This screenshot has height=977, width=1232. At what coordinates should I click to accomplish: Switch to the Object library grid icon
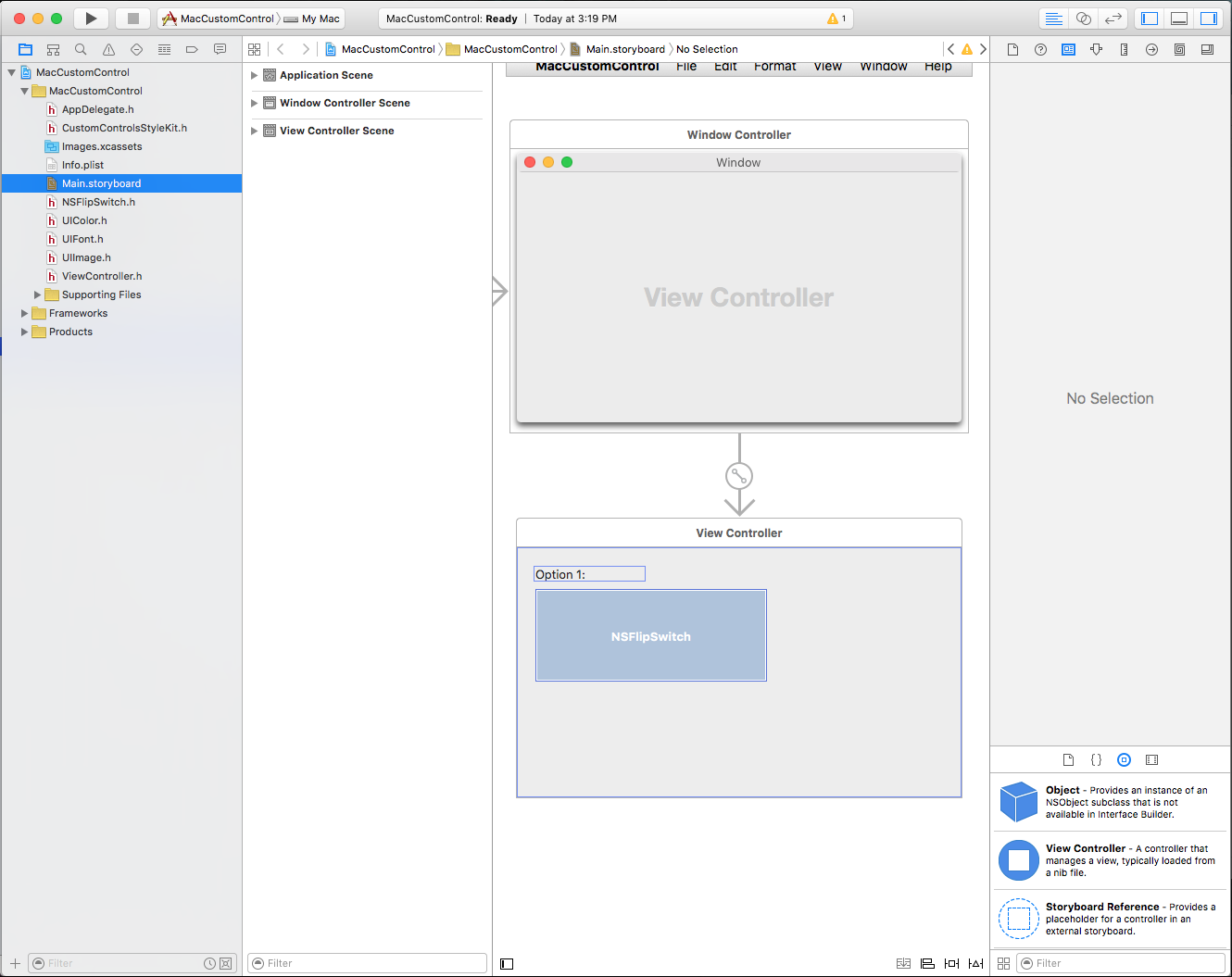click(x=1004, y=963)
